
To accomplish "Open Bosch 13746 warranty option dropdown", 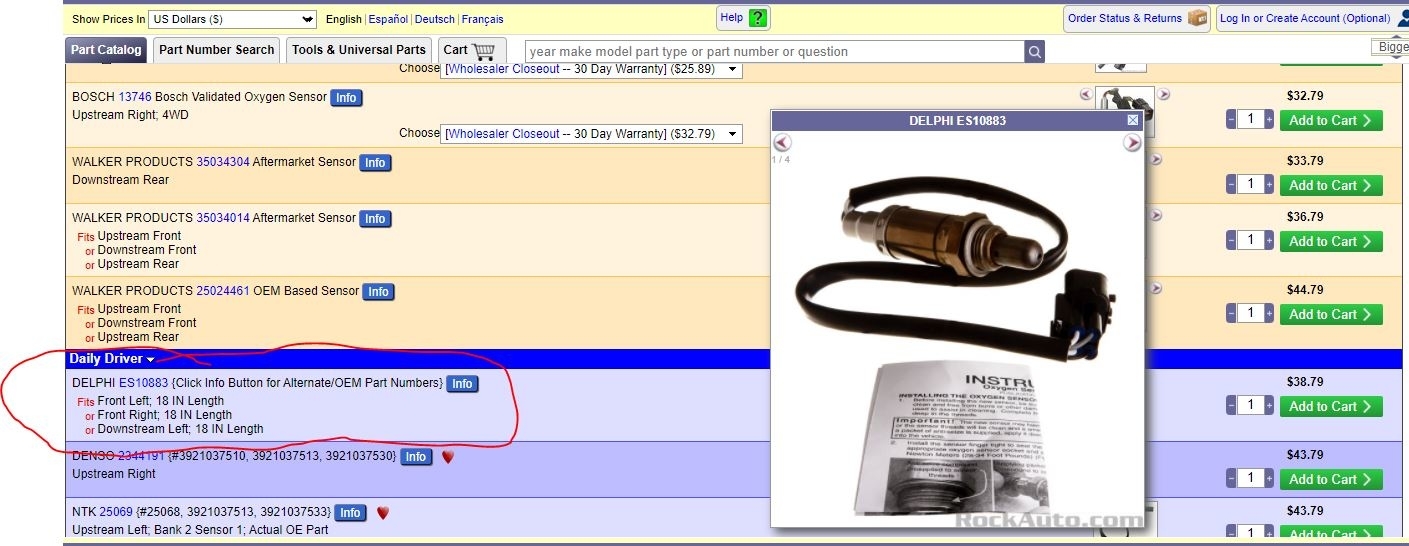I will (591, 133).
